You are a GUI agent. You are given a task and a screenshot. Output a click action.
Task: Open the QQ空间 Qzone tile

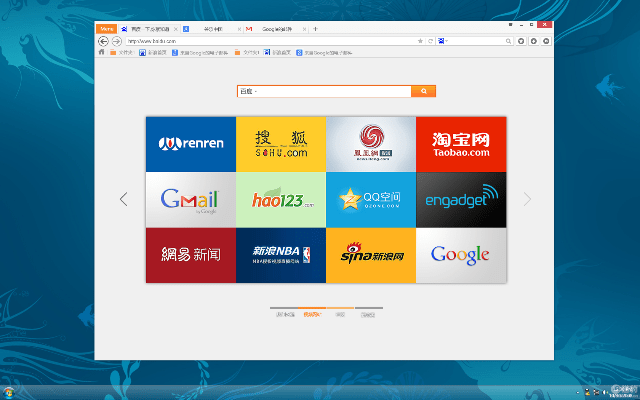click(x=371, y=200)
